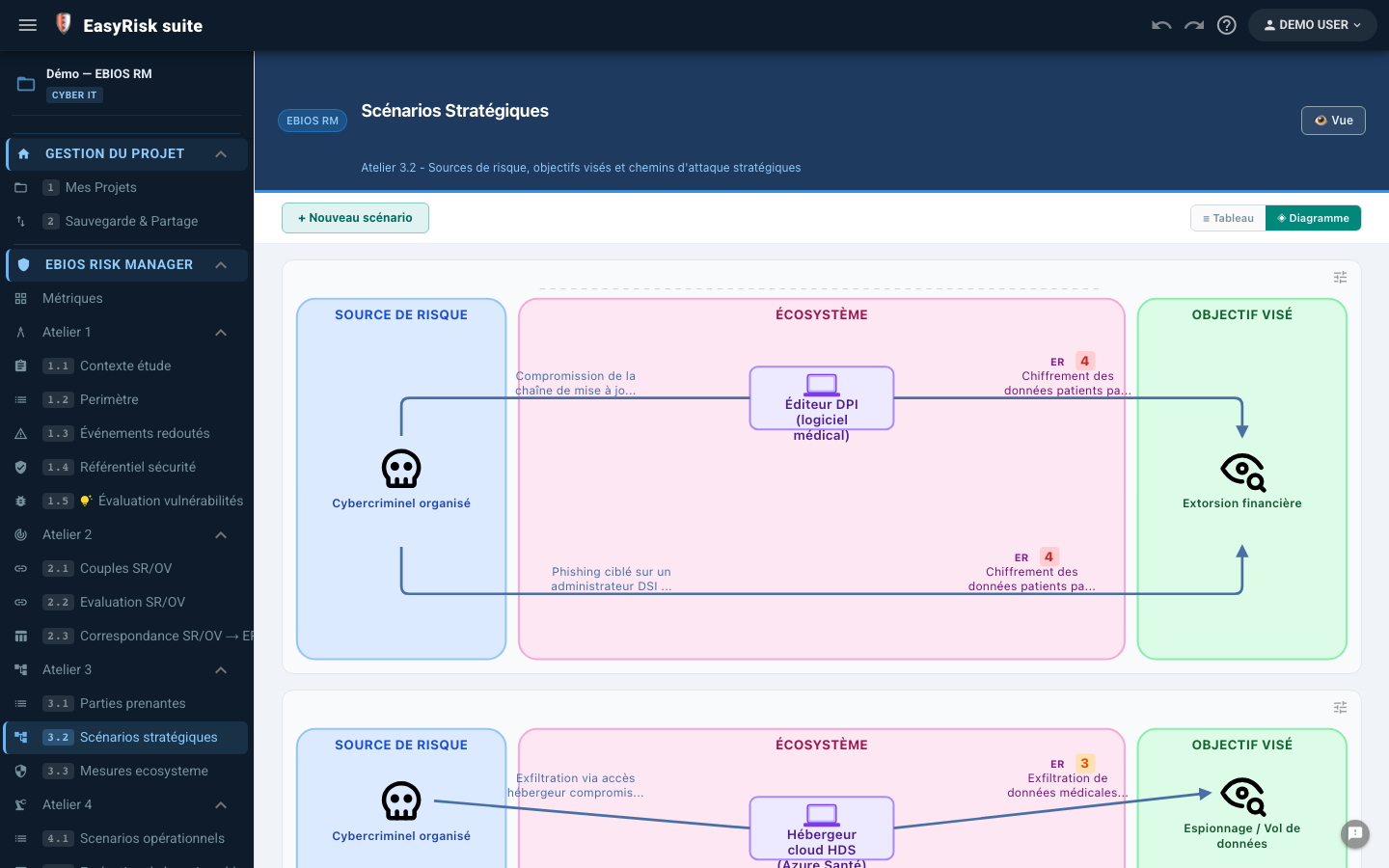Collapse the GESTION DU PROJET section
1389x868 pixels.
pyautogui.click(x=221, y=153)
